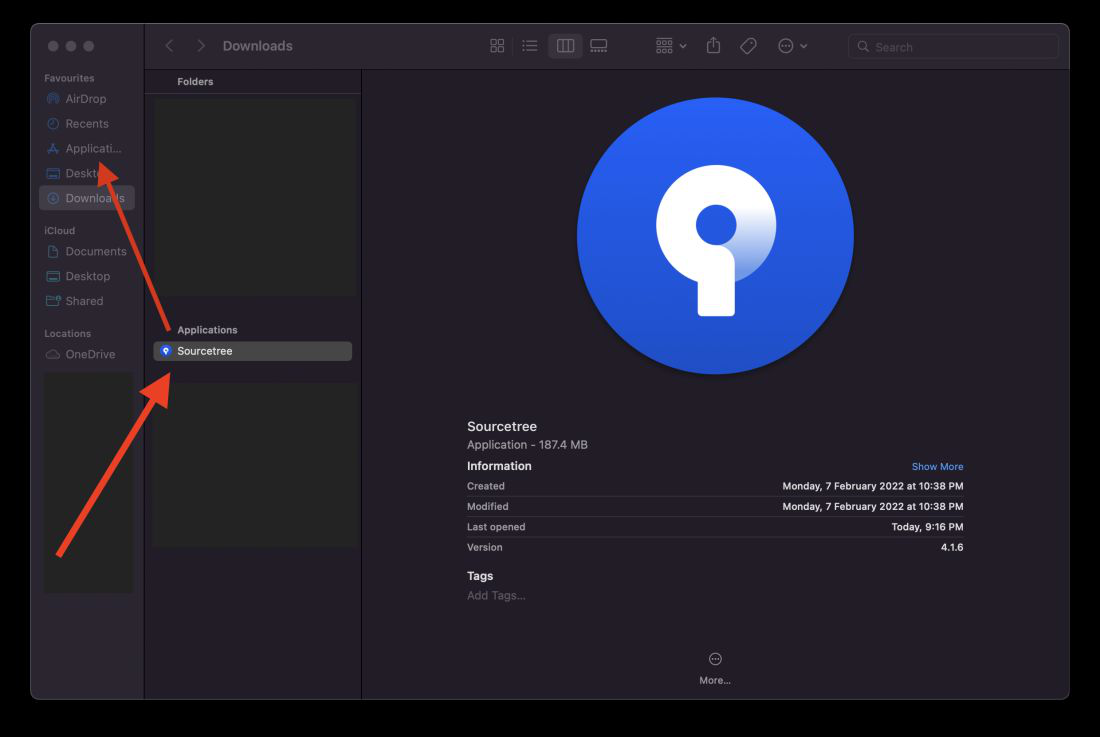1100x737 pixels.
Task: Click the Folders group header
Action: coord(195,81)
